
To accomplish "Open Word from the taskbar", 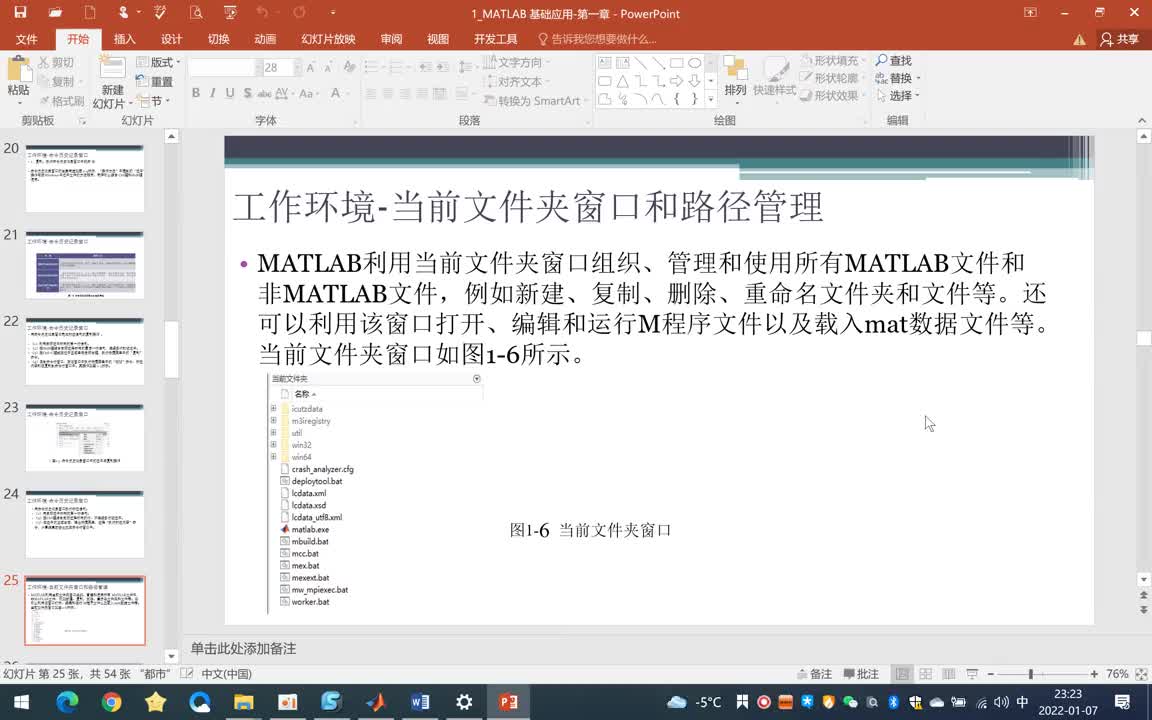I will (x=420, y=702).
